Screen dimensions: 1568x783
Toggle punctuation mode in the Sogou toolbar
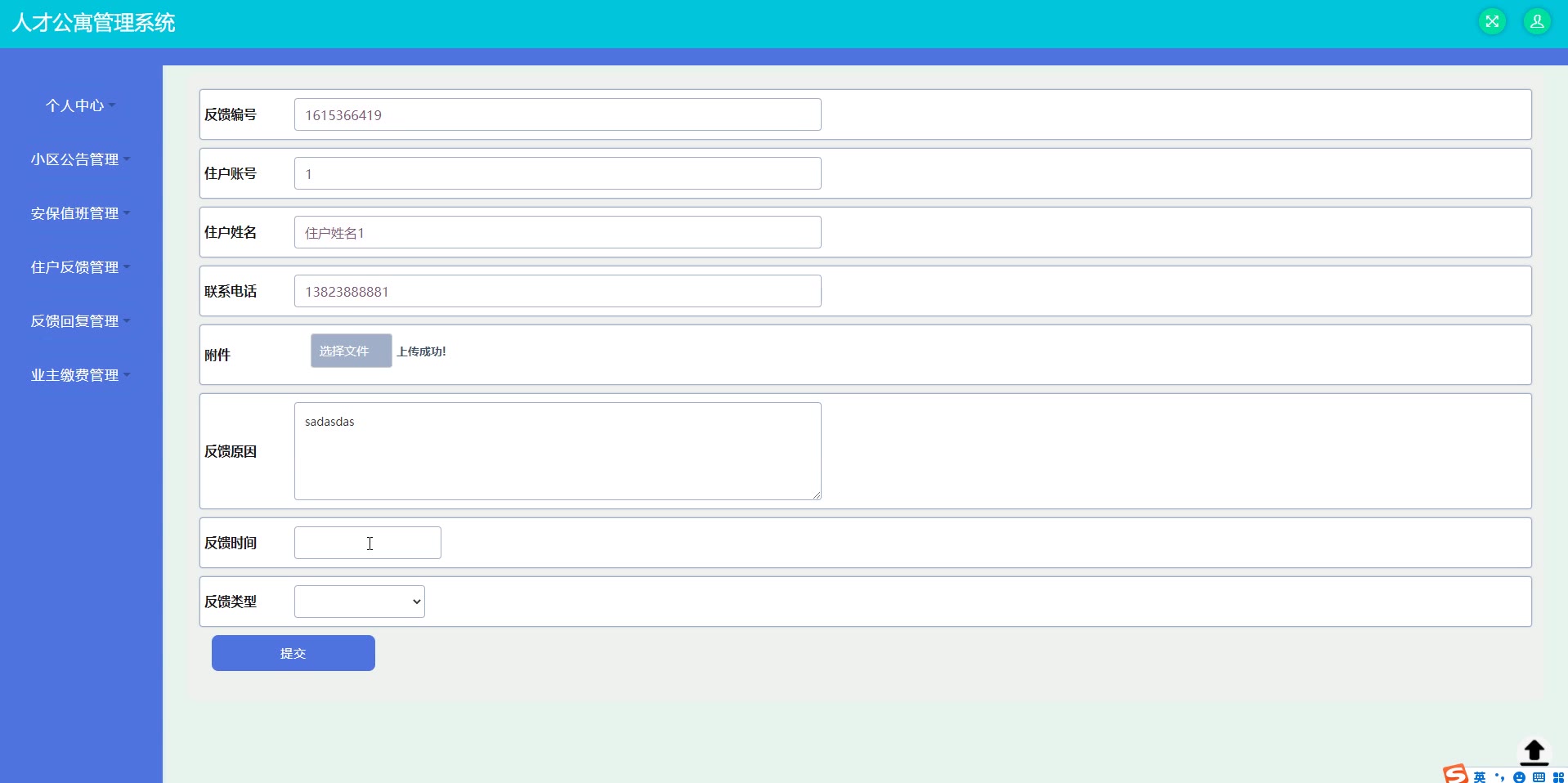1499,776
